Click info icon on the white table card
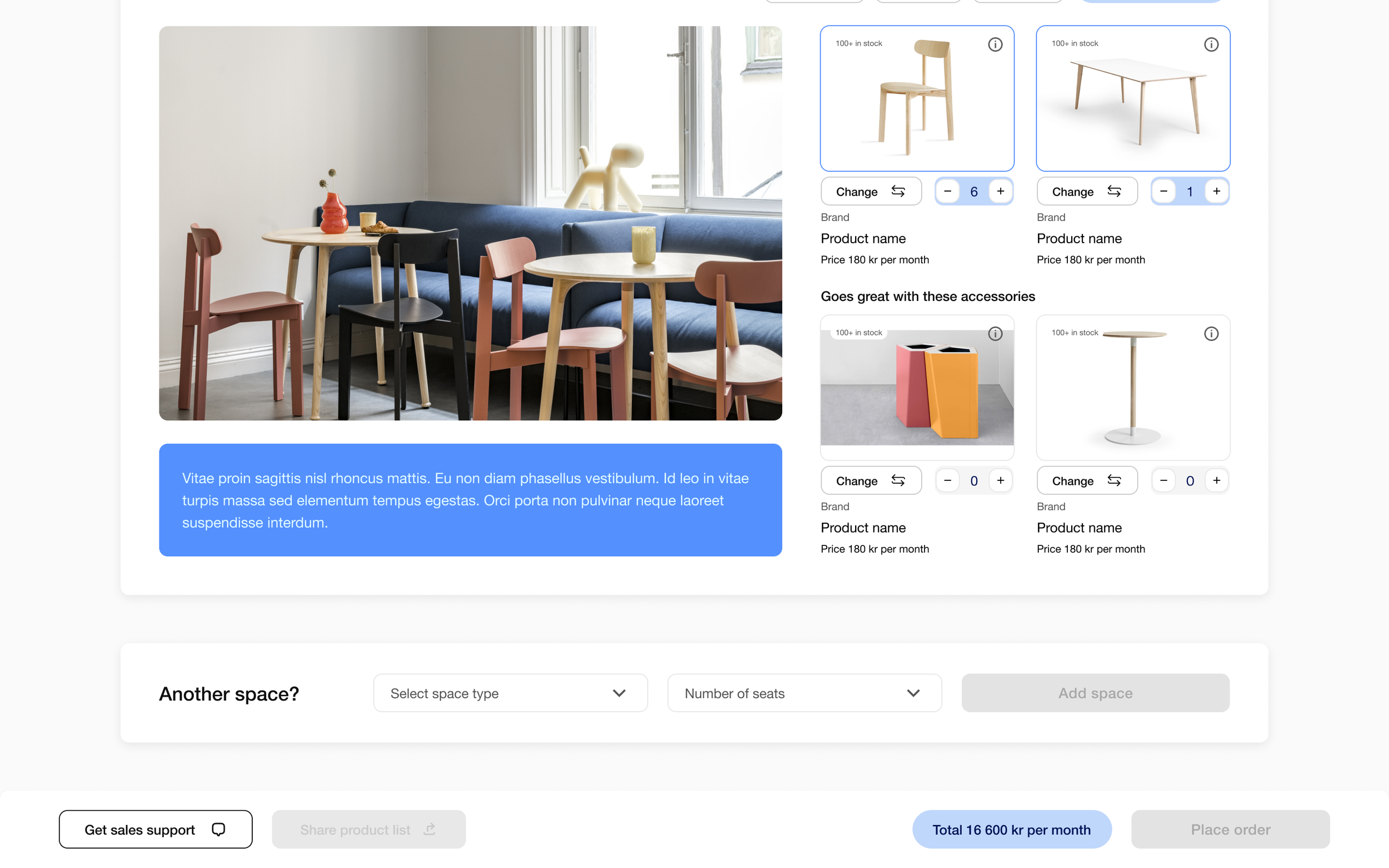1389x868 pixels. 1211,44
